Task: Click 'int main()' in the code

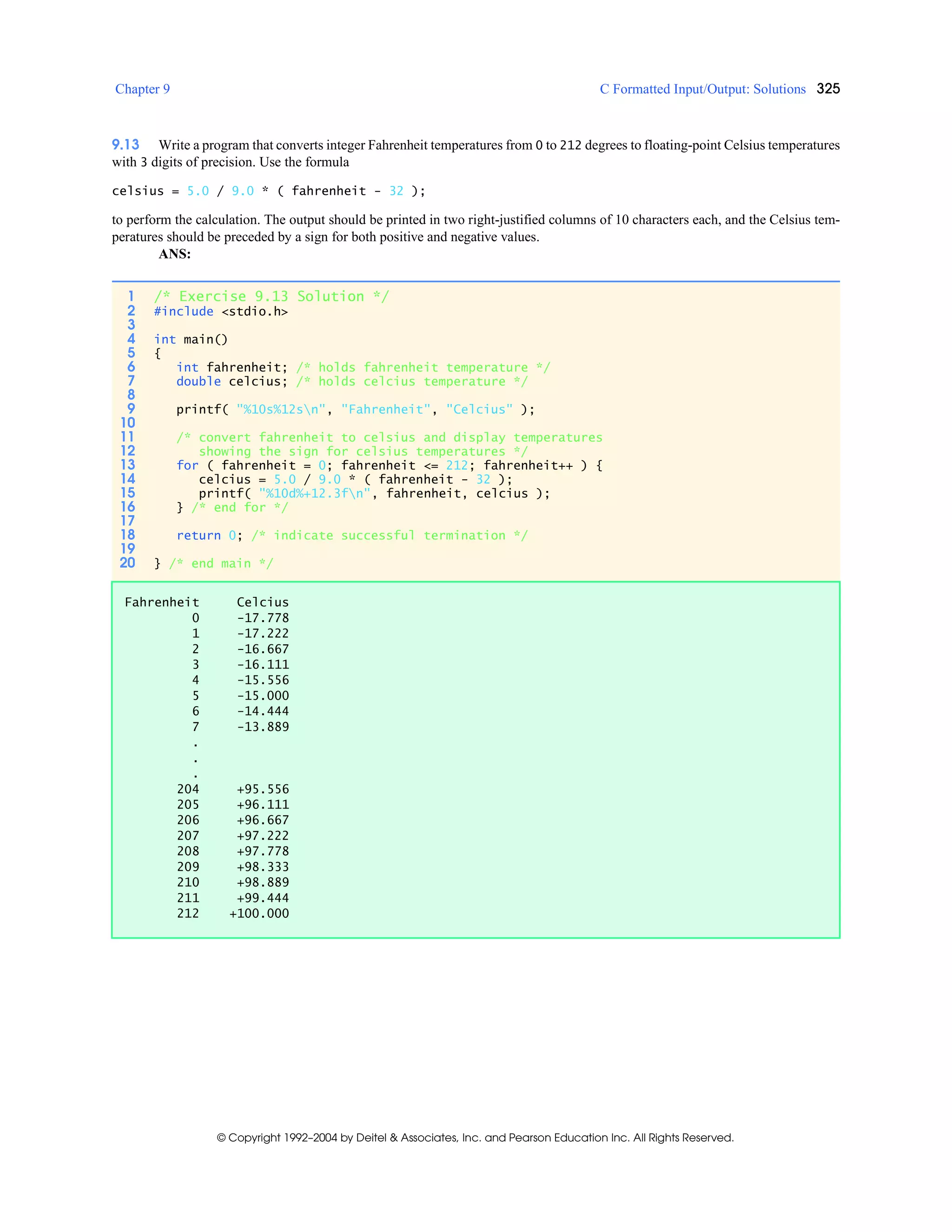Action: coord(191,339)
